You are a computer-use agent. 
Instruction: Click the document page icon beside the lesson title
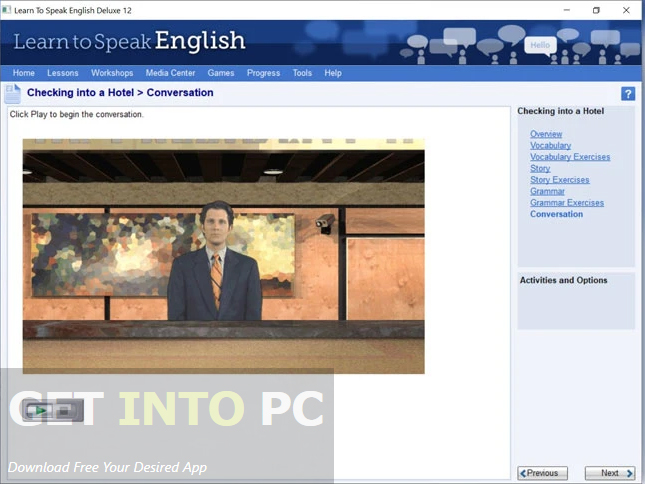(12, 94)
